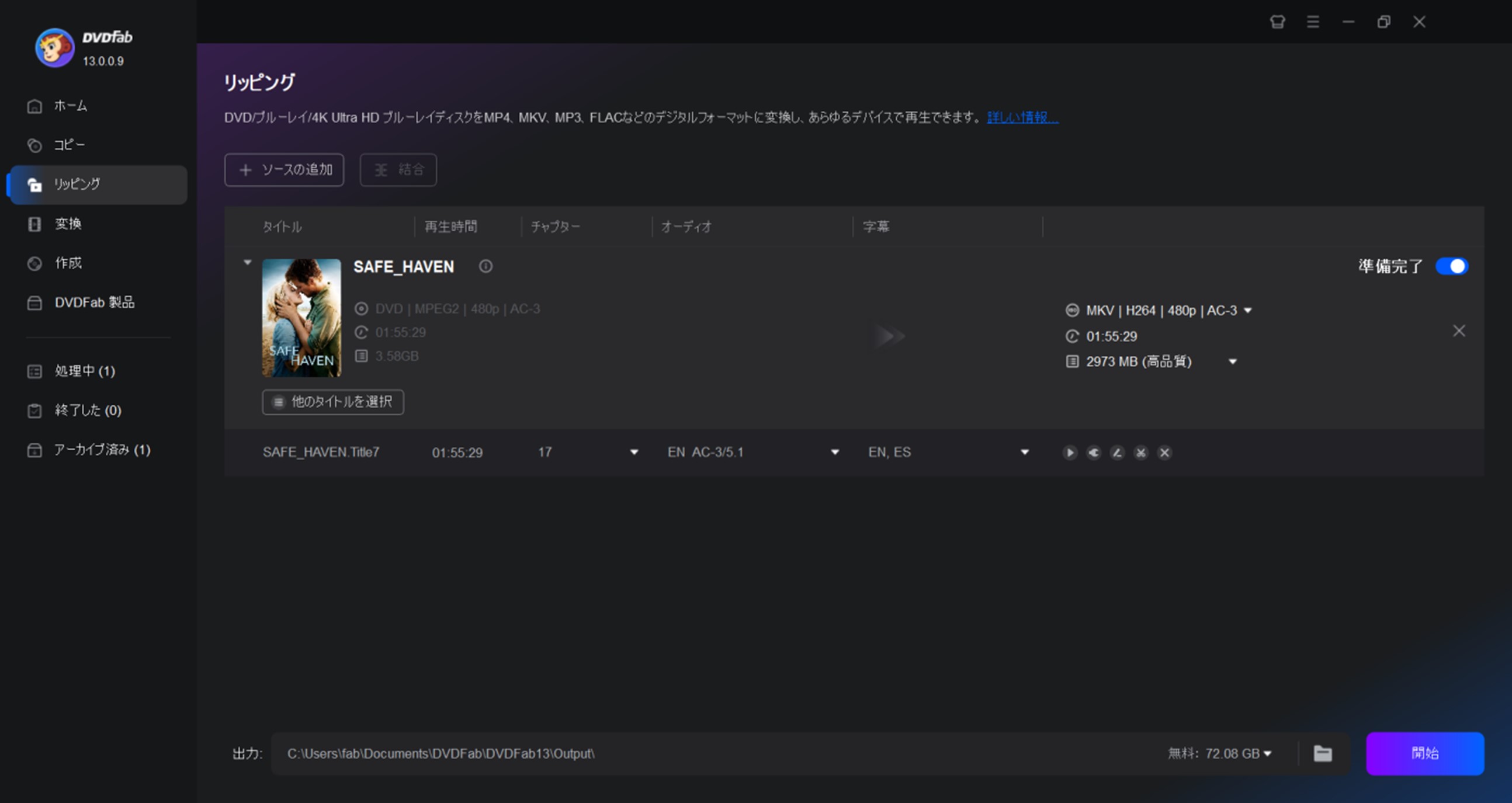Open アーカイブ済み (1) list

coord(99,449)
